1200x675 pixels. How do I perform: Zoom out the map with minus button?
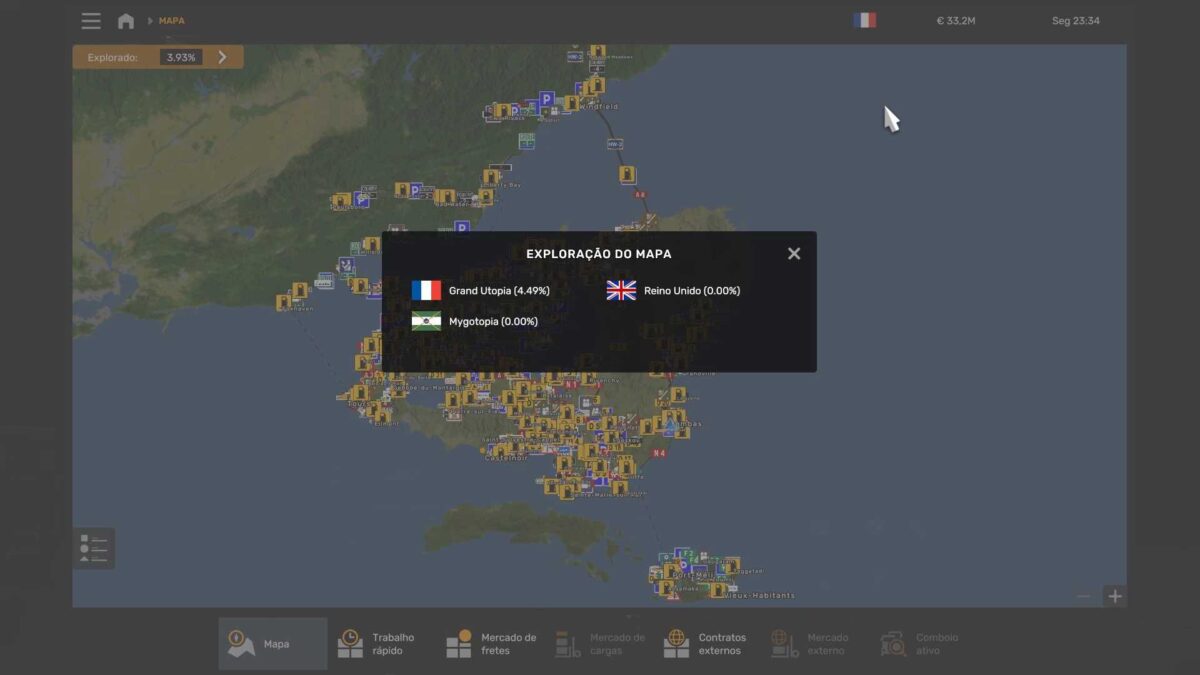point(1084,596)
